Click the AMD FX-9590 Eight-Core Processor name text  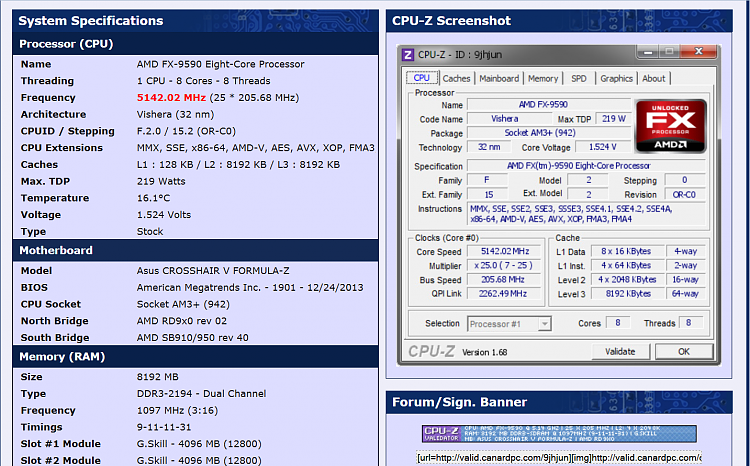221,64
